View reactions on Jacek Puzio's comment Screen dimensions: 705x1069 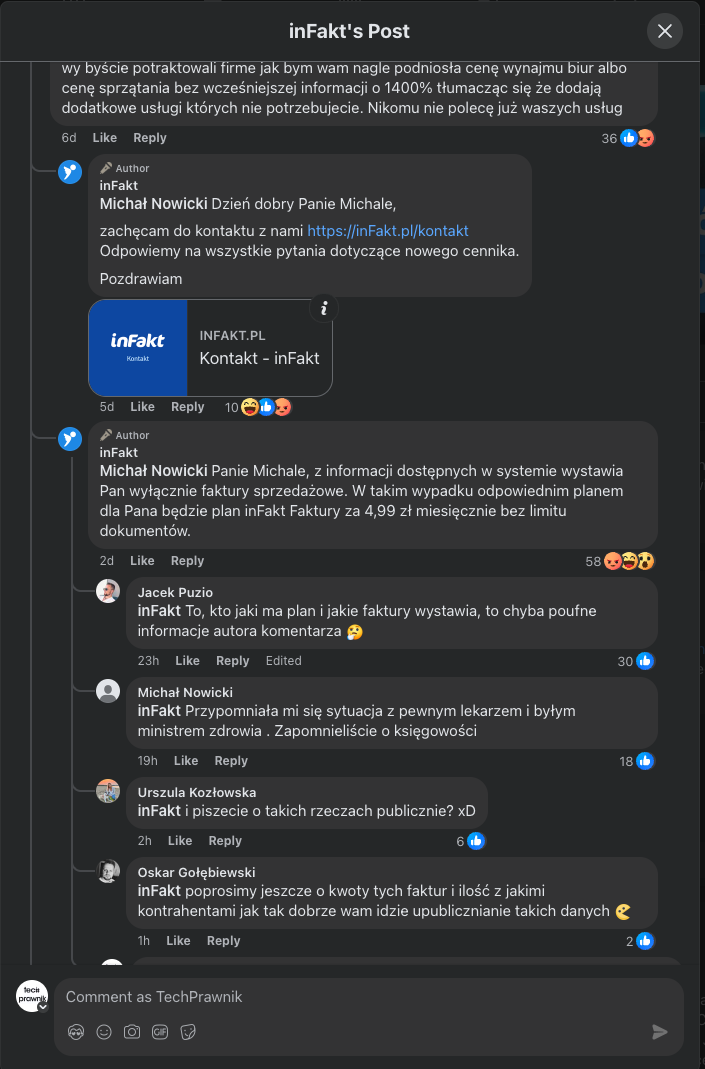636,661
